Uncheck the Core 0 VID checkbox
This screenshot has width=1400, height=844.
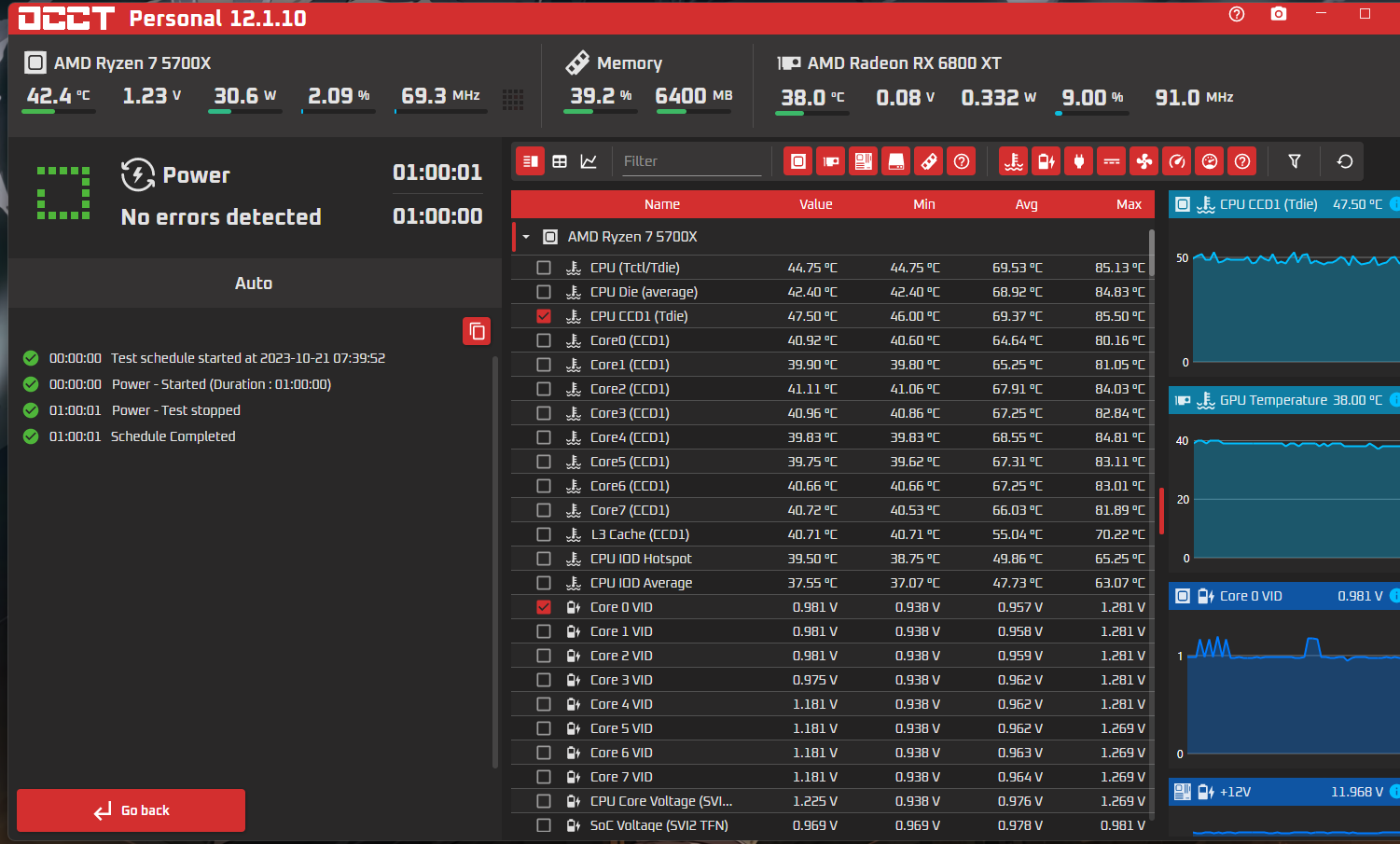tap(544, 607)
